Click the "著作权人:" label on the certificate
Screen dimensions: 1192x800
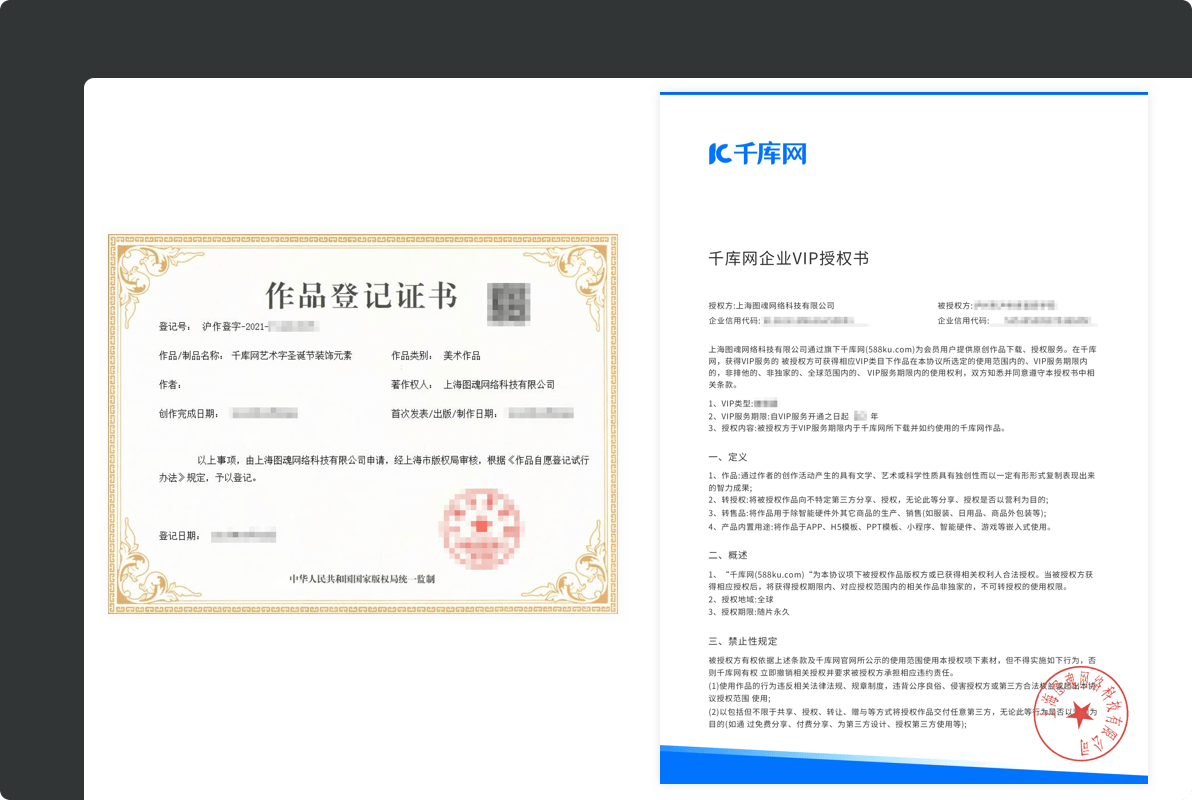coord(412,385)
